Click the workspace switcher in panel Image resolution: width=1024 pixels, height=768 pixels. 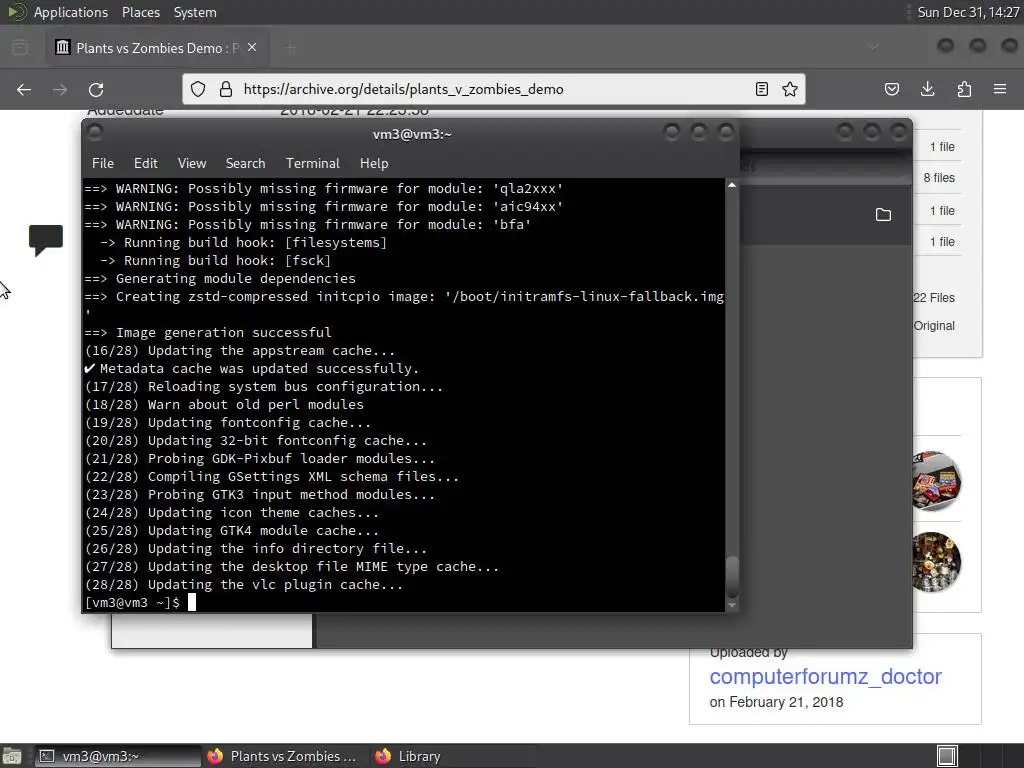tap(947, 756)
